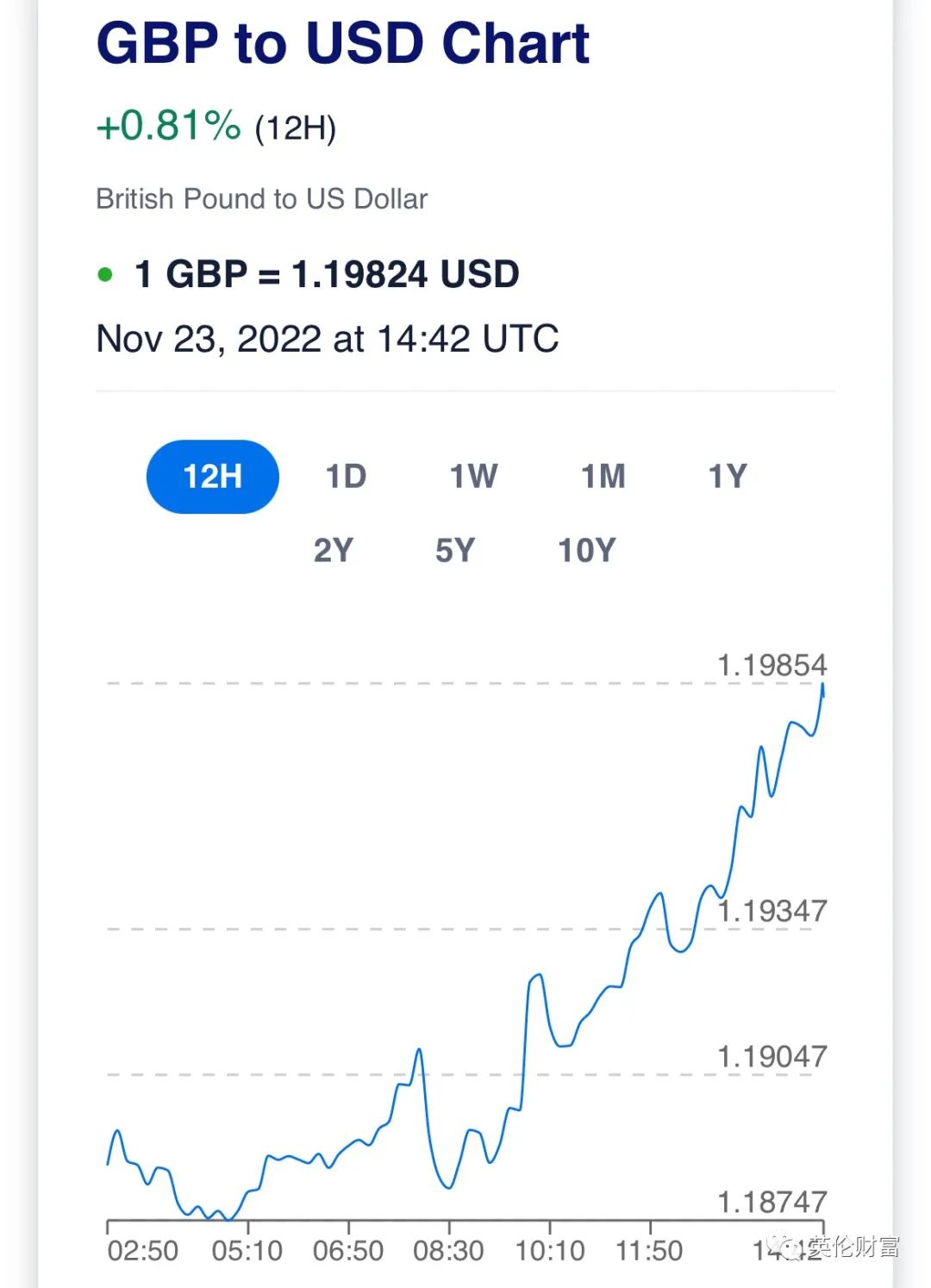This screenshot has height=1288, width=931.
Task: Show the 1Y chart range
Action: (728, 477)
